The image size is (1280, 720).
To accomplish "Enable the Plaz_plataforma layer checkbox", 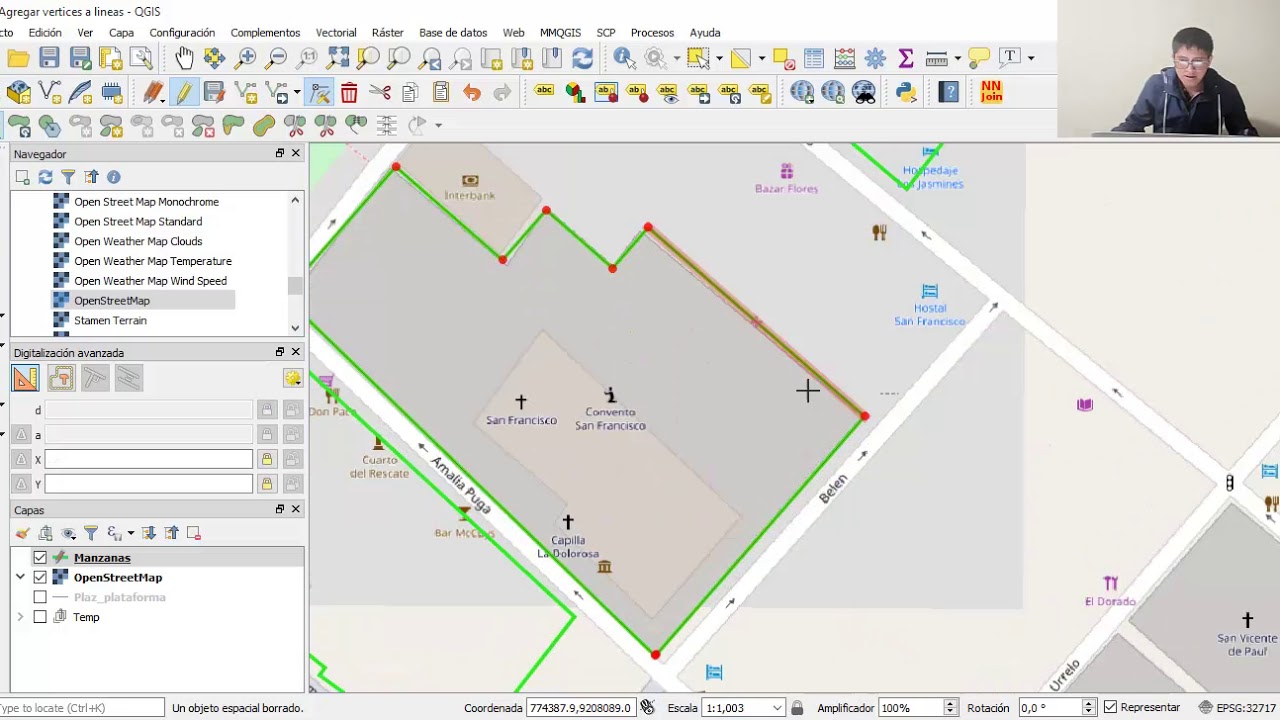I will tap(40, 598).
